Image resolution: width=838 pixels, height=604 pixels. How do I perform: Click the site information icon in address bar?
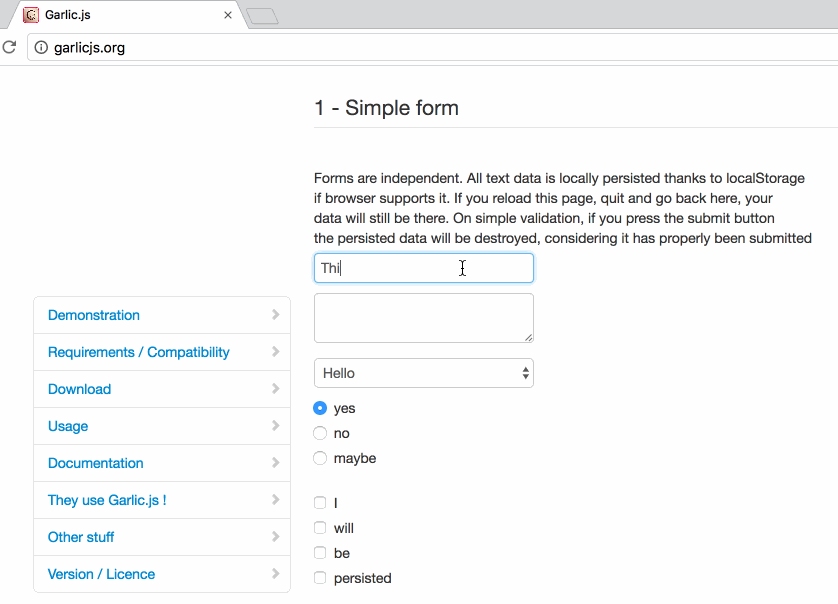(38, 46)
